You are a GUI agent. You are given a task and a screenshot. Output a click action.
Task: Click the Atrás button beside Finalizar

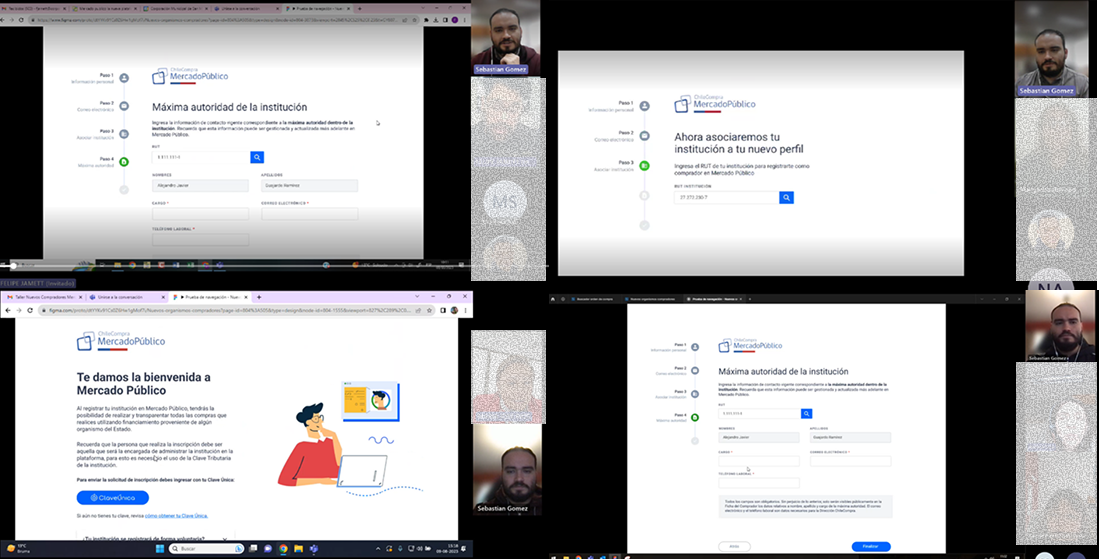point(735,546)
